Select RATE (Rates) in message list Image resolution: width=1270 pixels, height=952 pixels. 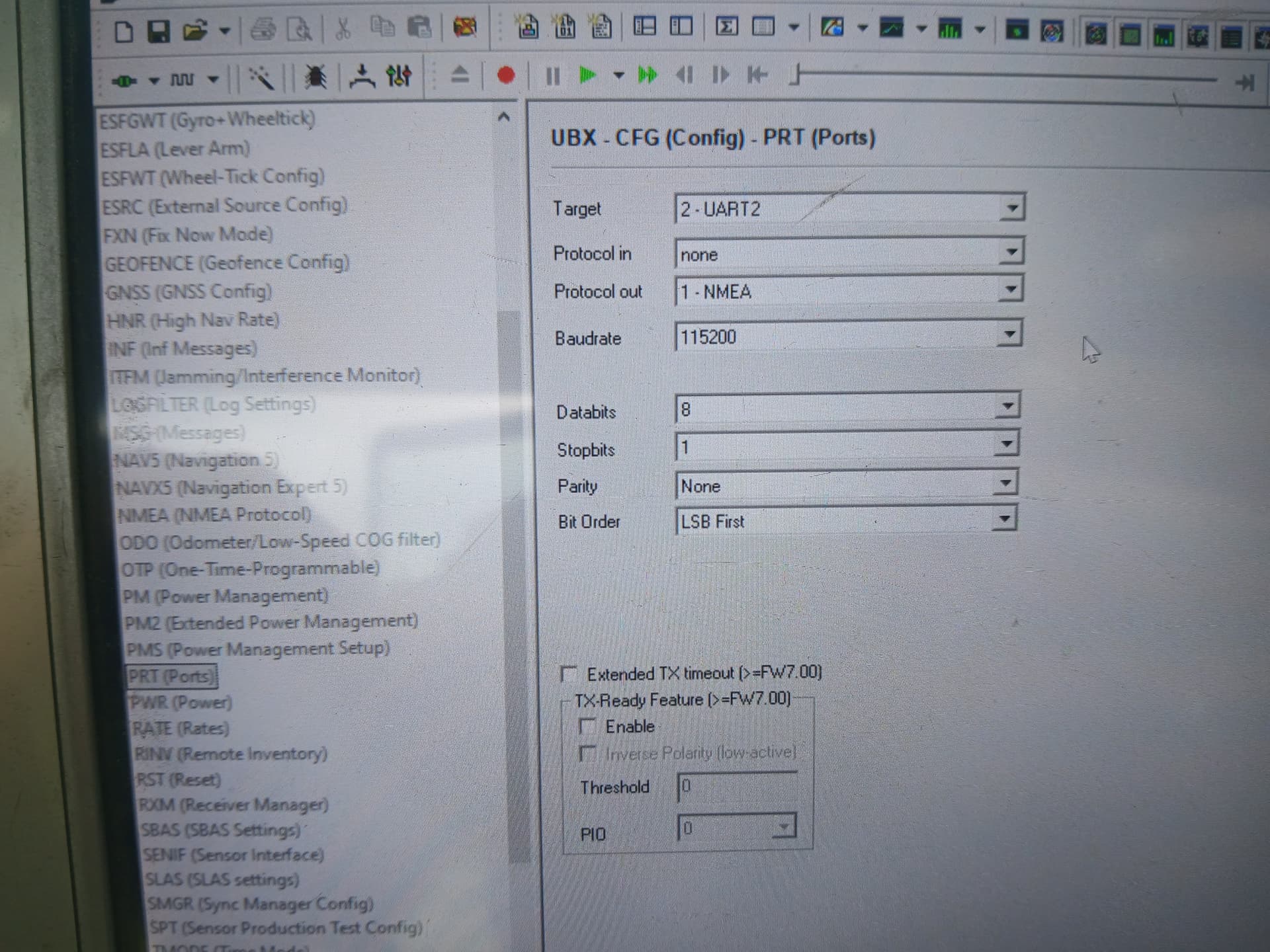coord(181,728)
